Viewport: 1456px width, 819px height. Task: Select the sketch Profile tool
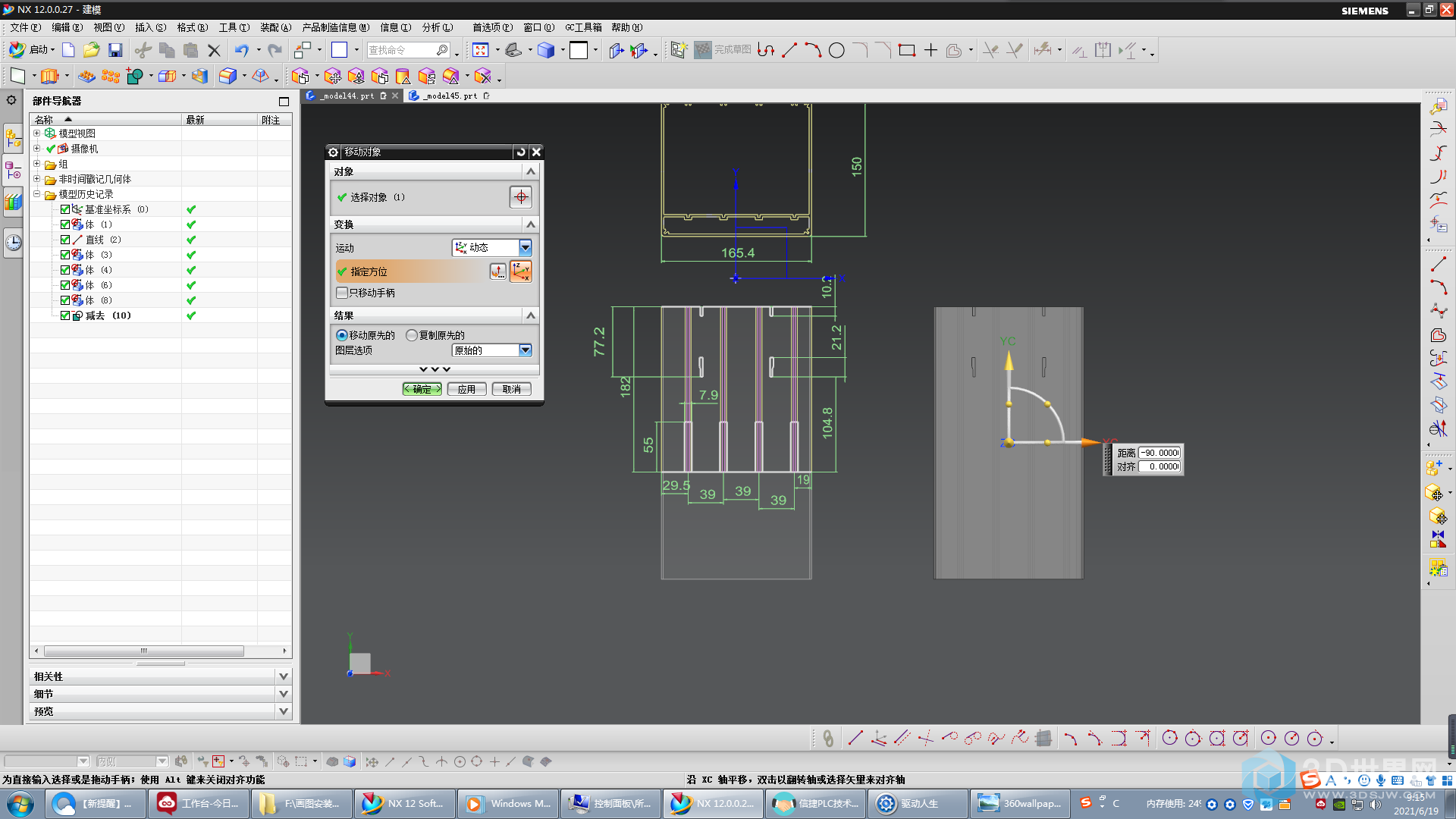pyautogui.click(x=766, y=50)
